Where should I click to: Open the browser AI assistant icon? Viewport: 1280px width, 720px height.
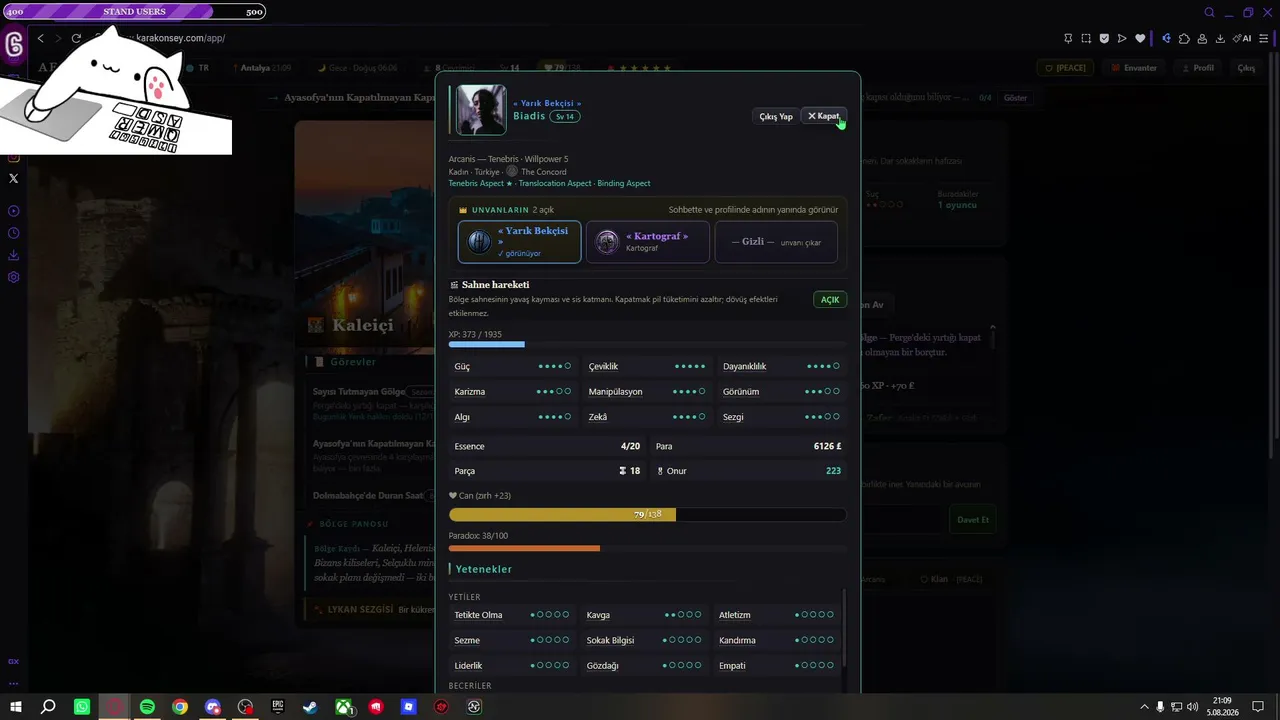(1242, 38)
